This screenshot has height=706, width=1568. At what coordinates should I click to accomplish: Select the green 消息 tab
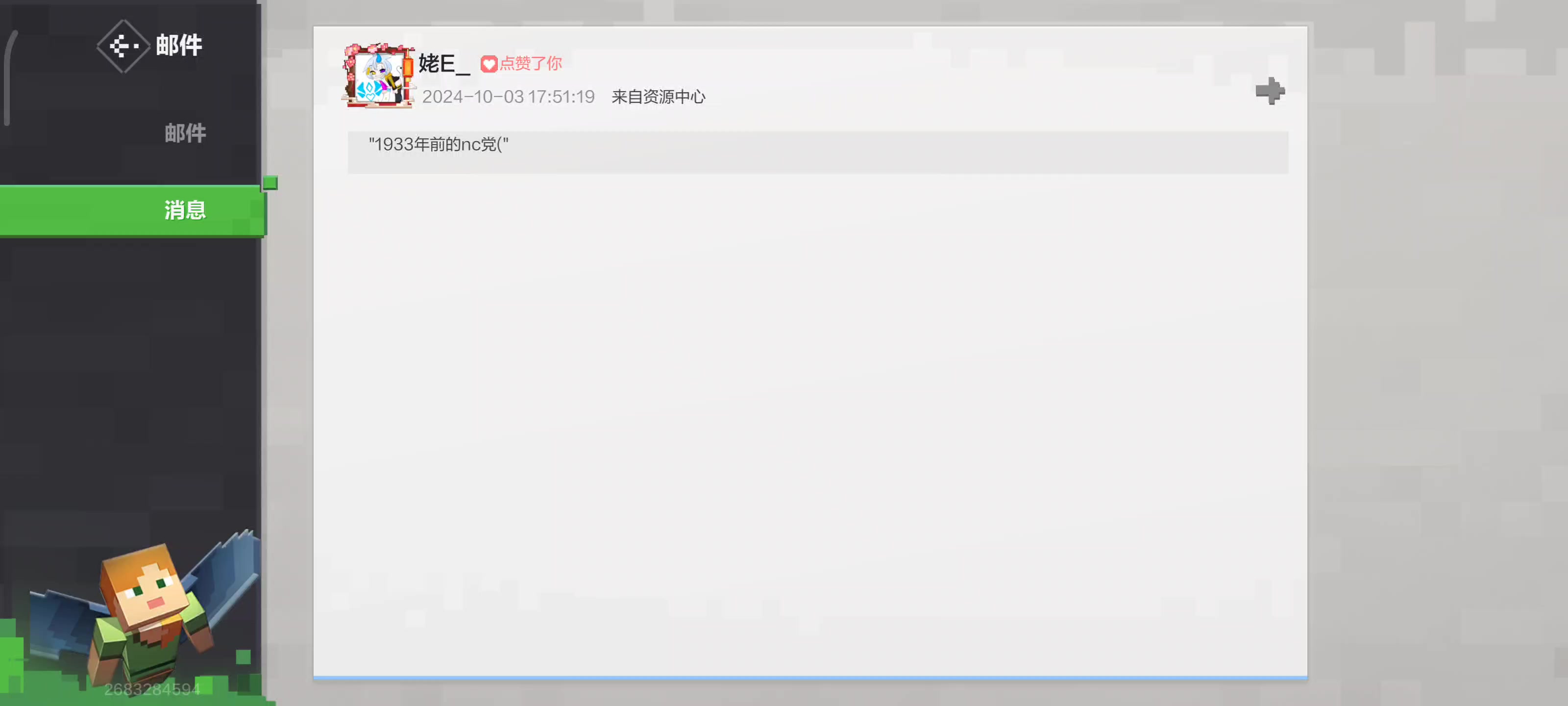coord(185,210)
